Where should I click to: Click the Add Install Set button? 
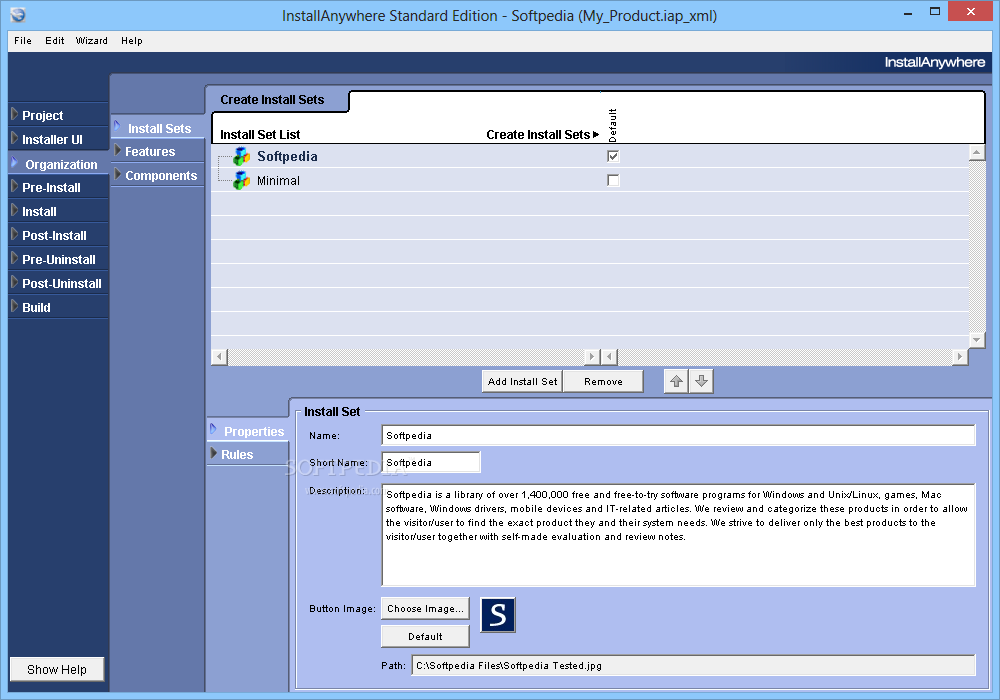coord(522,381)
